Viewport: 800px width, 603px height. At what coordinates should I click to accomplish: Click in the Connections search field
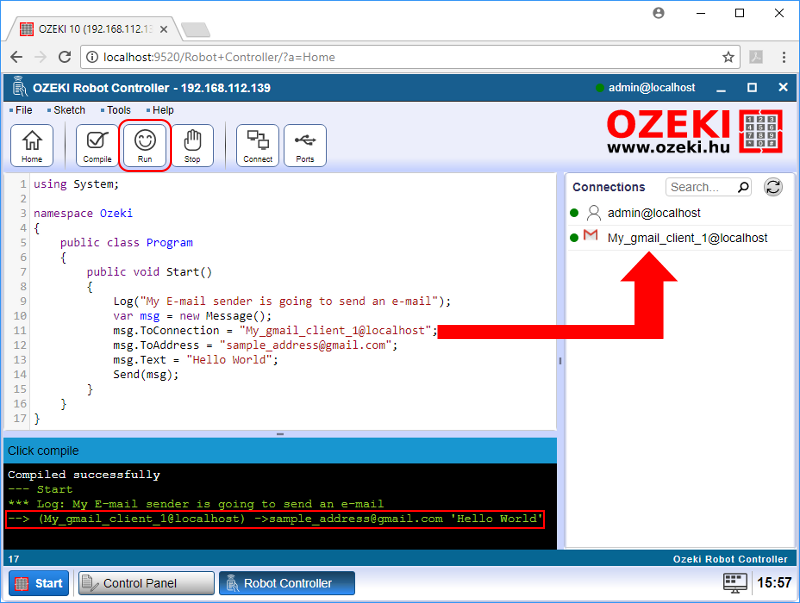(699, 187)
